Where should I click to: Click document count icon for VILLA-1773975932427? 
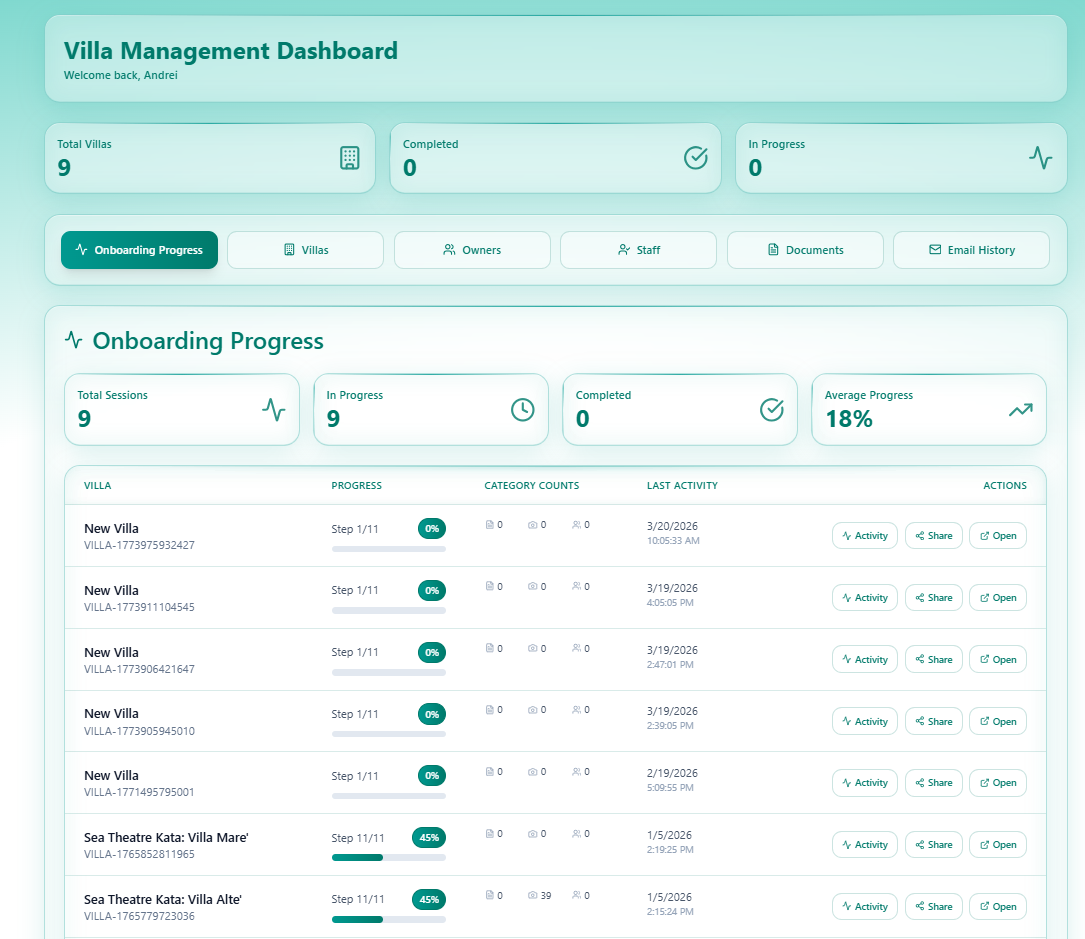point(490,525)
